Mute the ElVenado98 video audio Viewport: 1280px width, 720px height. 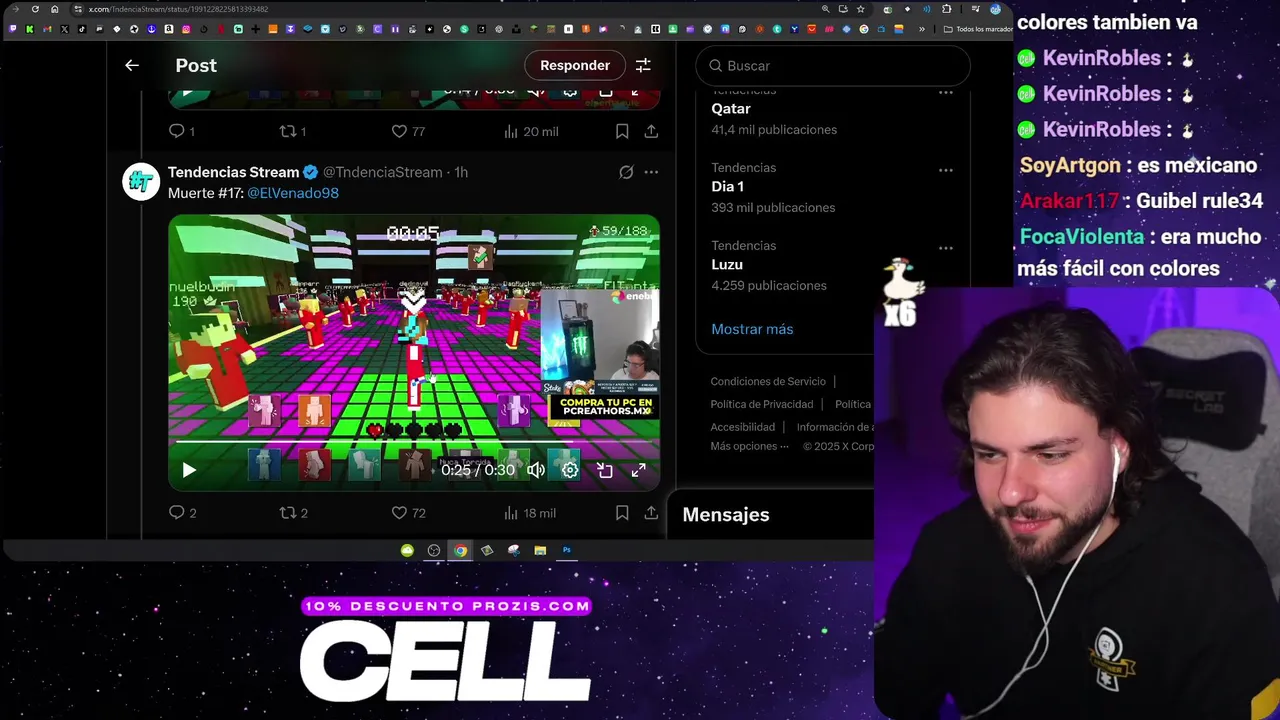click(536, 470)
